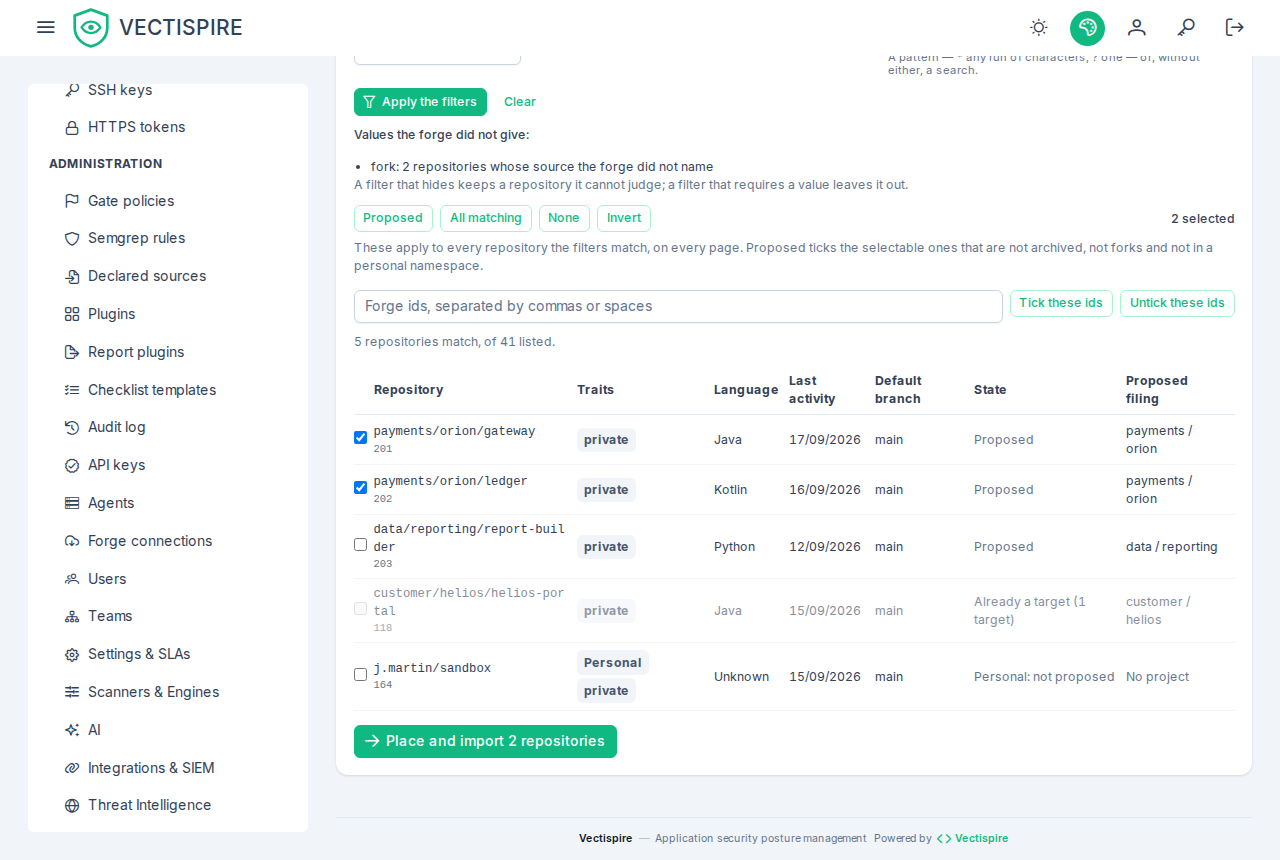Select Proposed repositories
The width and height of the screenshot is (1280, 860).
(x=393, y=218)
